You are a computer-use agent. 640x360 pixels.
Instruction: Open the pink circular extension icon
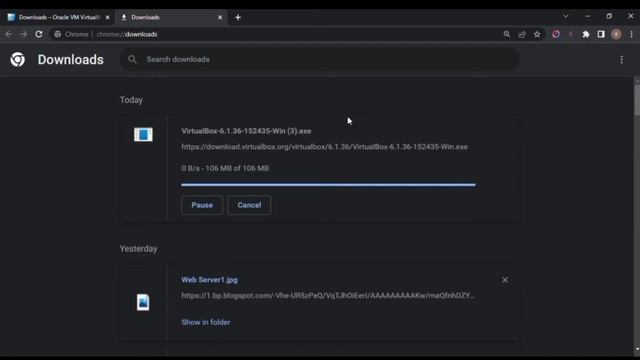pos(556,34)
